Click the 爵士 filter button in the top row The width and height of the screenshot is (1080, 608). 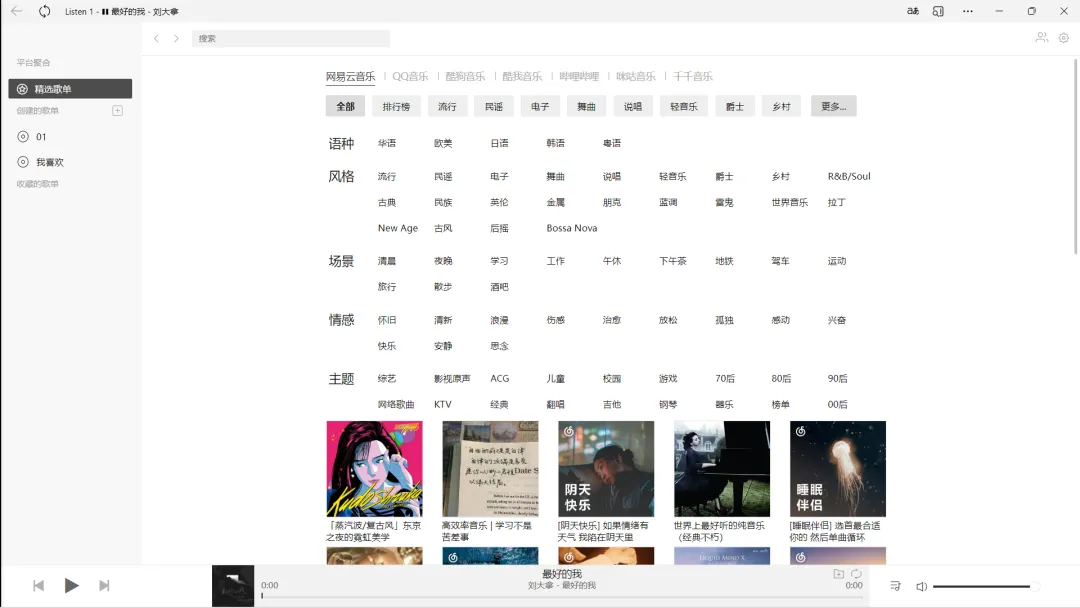pyautogui.click(x=735, y=106)
